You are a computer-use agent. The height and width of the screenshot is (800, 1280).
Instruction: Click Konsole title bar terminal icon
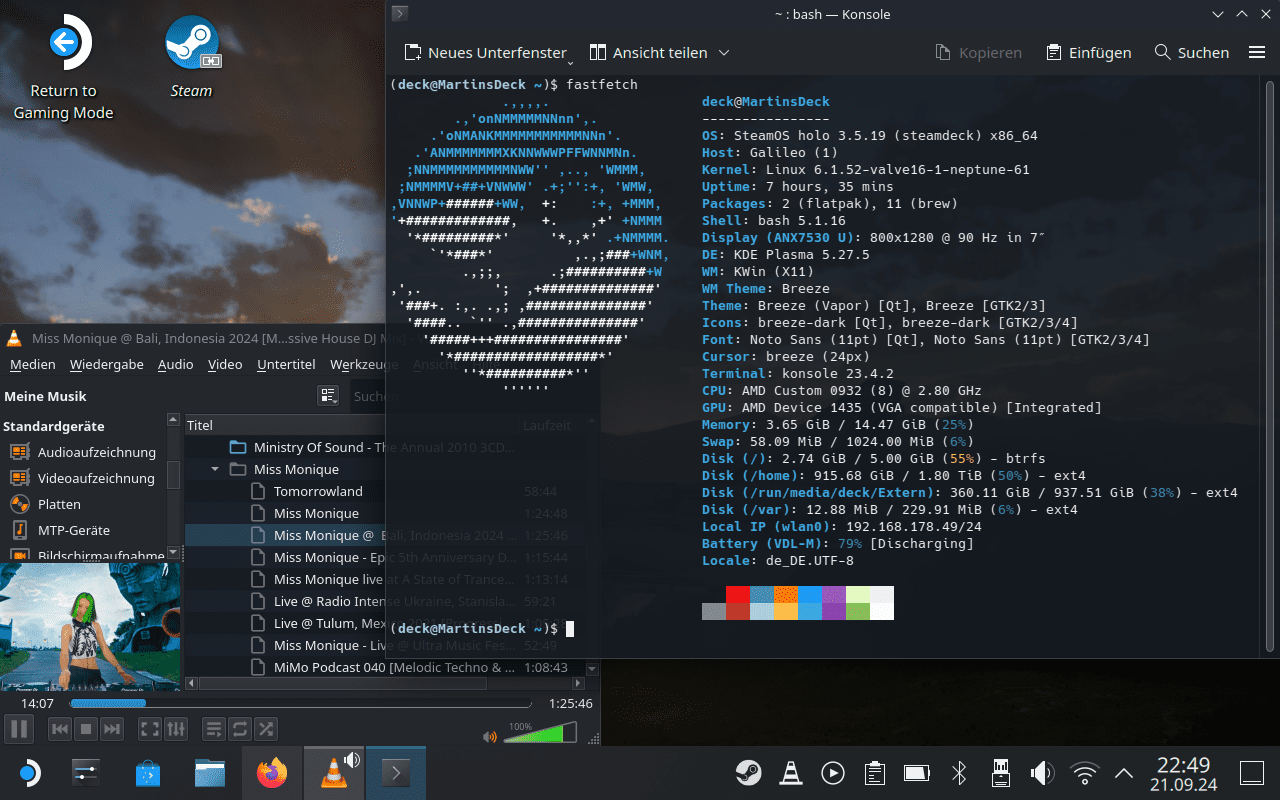tap(399, 13)
